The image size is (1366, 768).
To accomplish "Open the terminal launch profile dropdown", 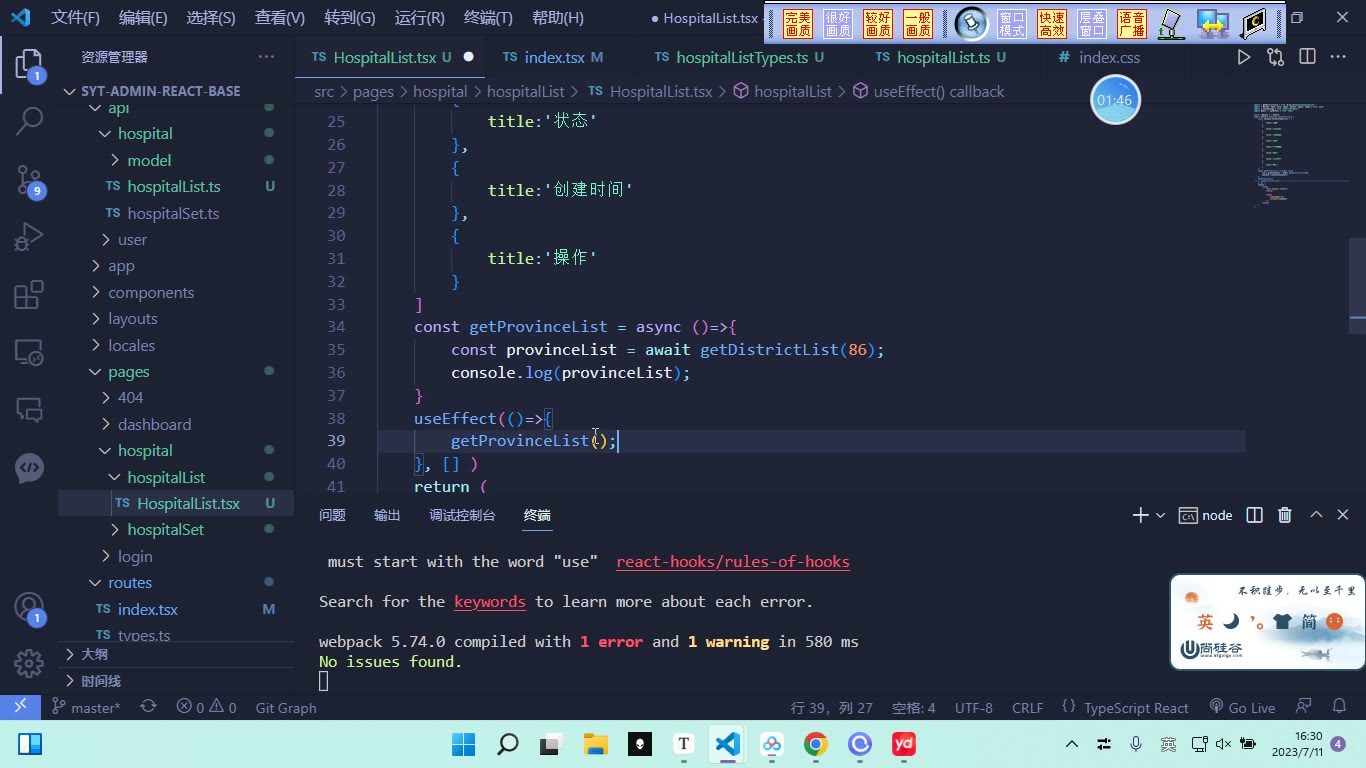I will [x=1160, y=515].
